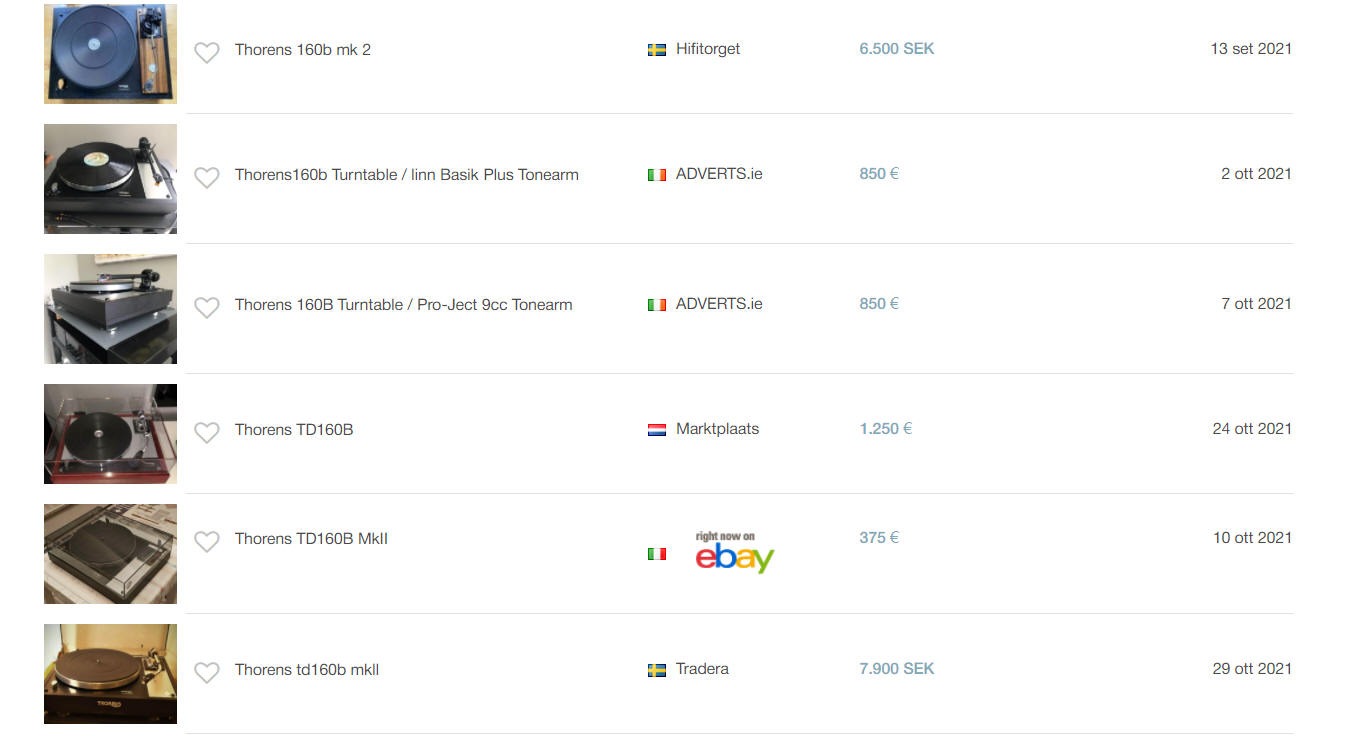This screenshot has height=736, width=1353.
Task: Favorite the Thorens 160b mk 2 listing
Action: pos(207,53)
